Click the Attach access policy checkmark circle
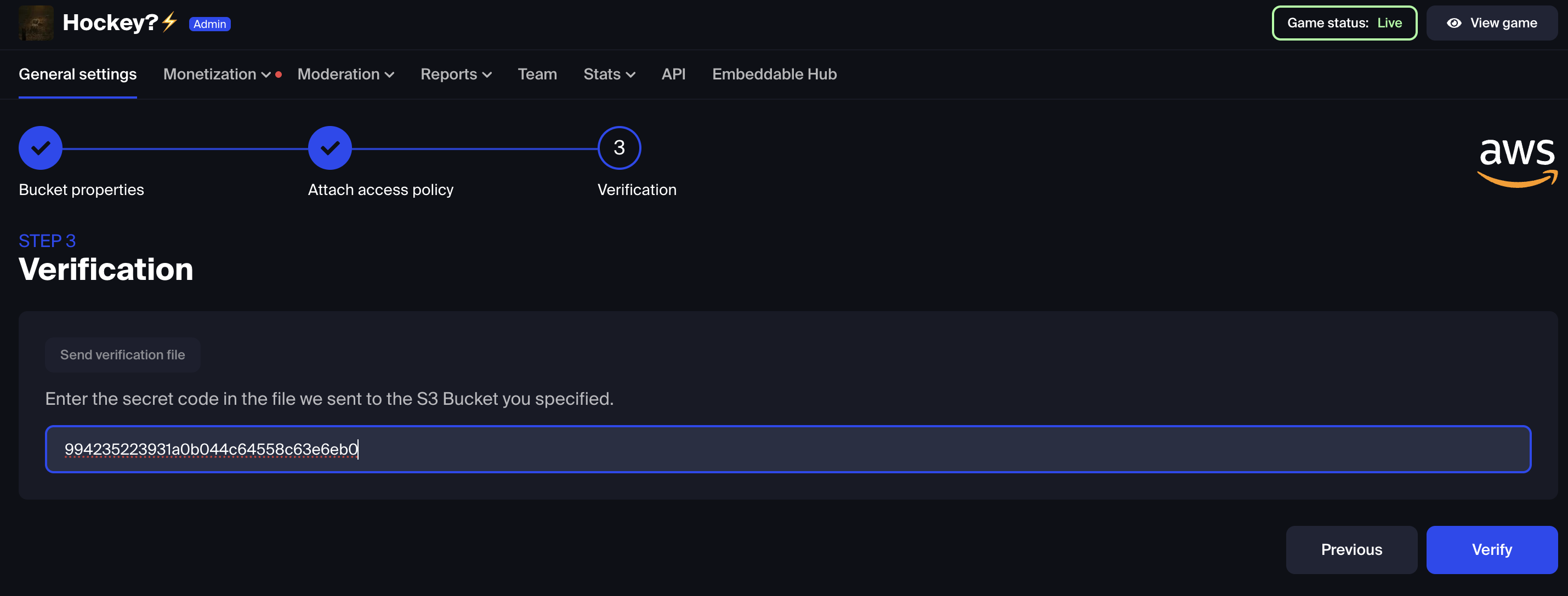The image size is (1568, 596). tap(329, 147)
